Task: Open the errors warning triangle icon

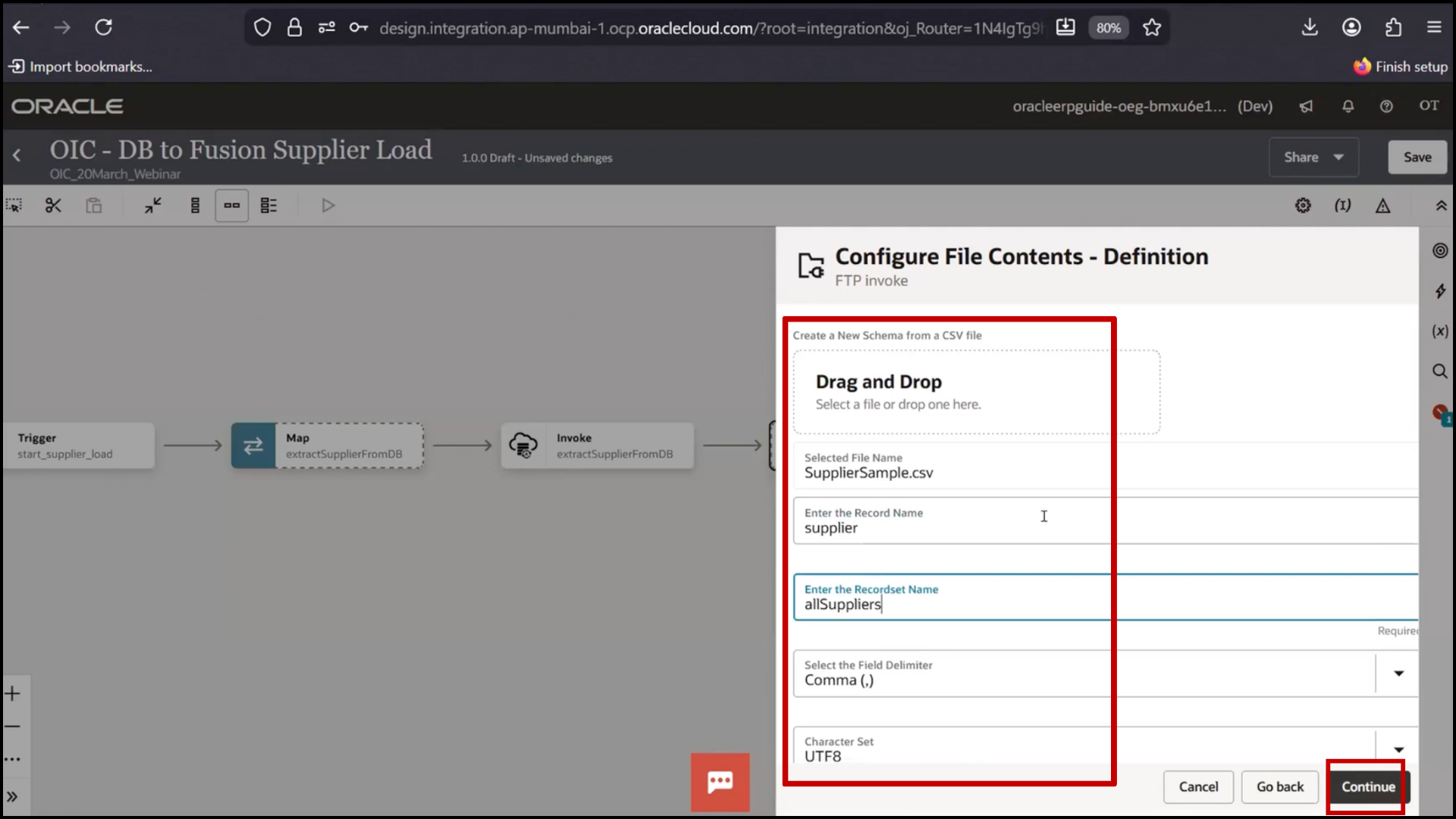Action: (1383, 206)
